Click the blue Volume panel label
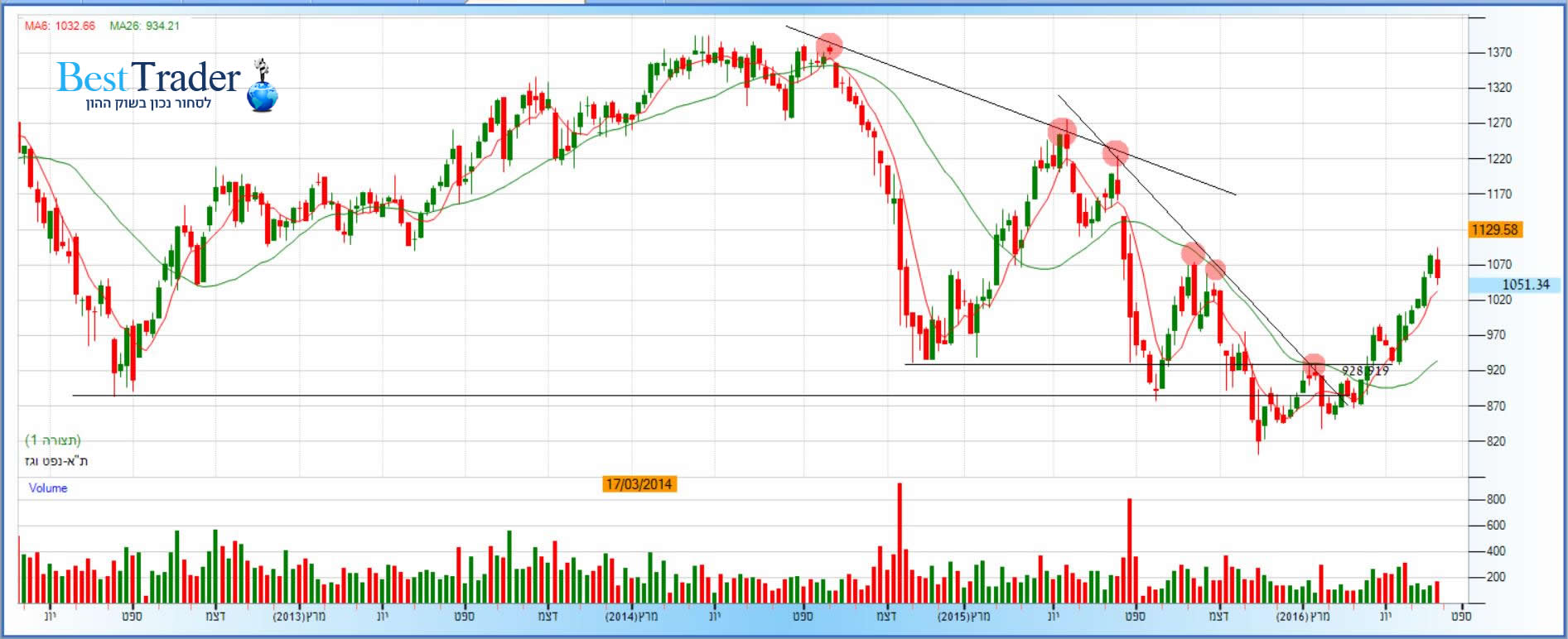 click(x=48, y=488)
